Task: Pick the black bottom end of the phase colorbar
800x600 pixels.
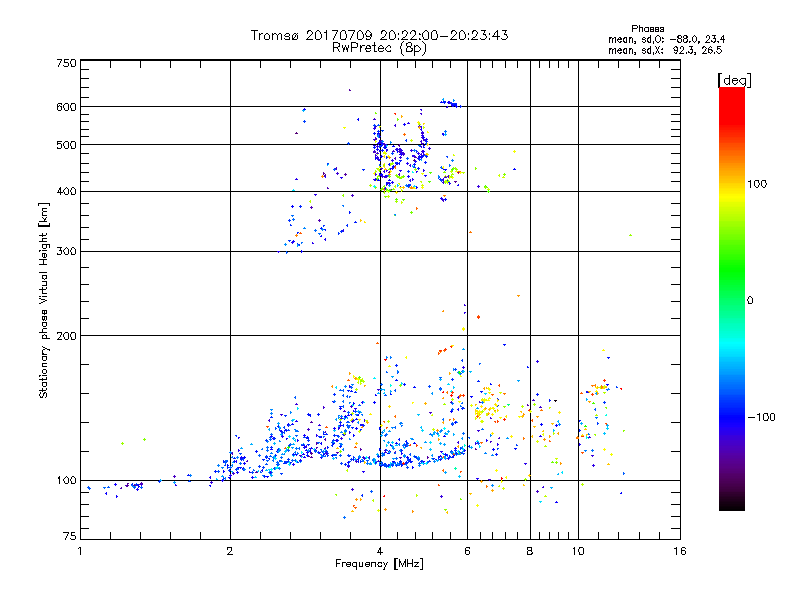Action: click(732, 503)
